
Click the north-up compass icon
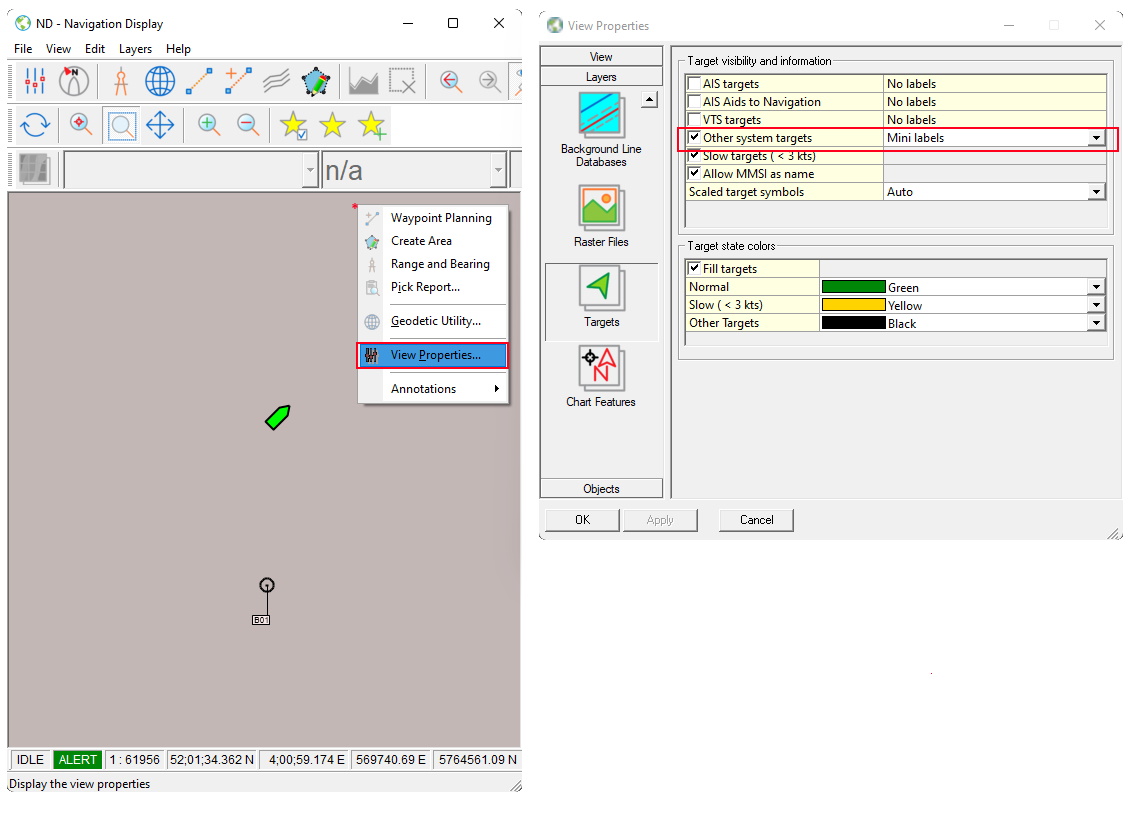click(x=74, y=81)
